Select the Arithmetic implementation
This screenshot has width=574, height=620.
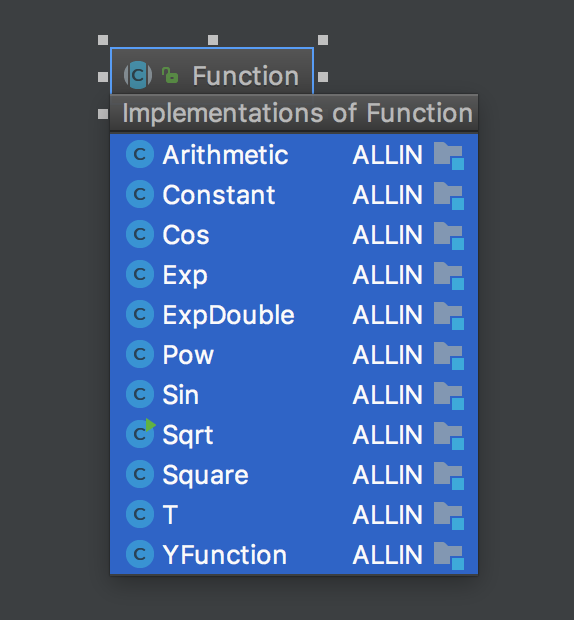click(x=294, y=154)
